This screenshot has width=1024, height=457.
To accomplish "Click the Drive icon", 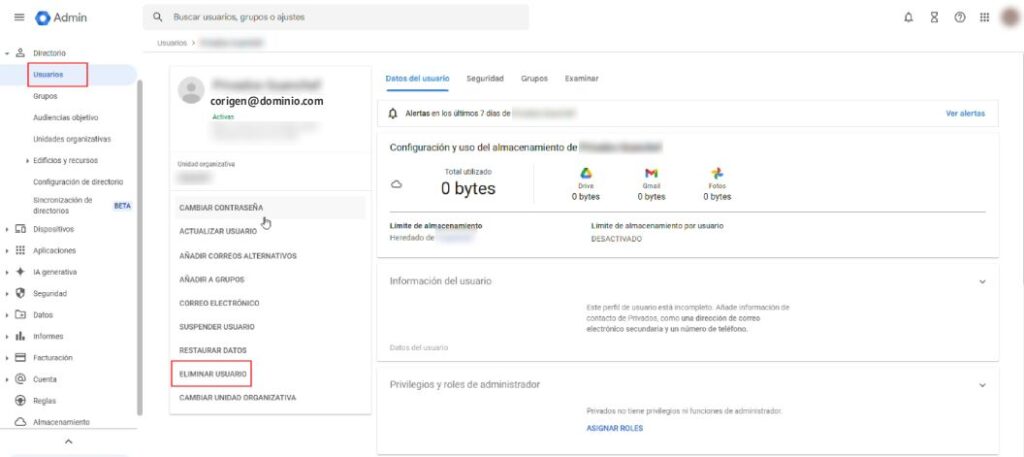I will pos(585,174).
